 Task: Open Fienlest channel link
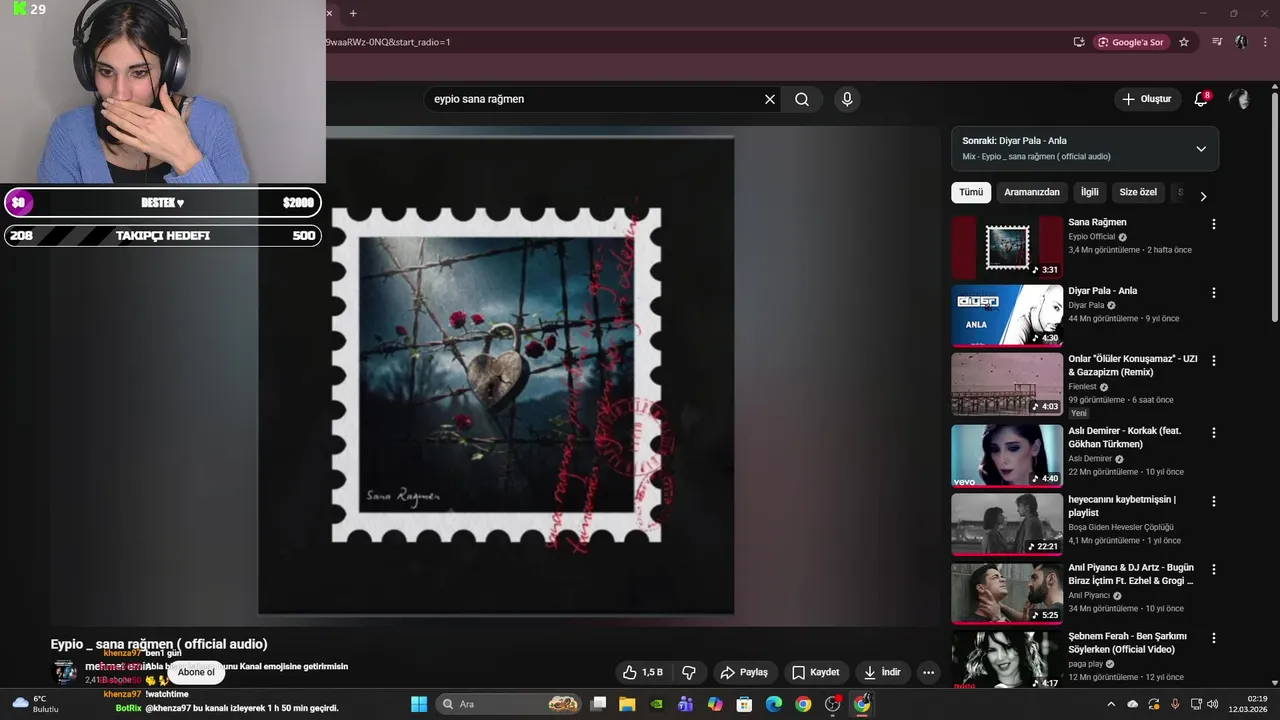(x=1082, y=387)
